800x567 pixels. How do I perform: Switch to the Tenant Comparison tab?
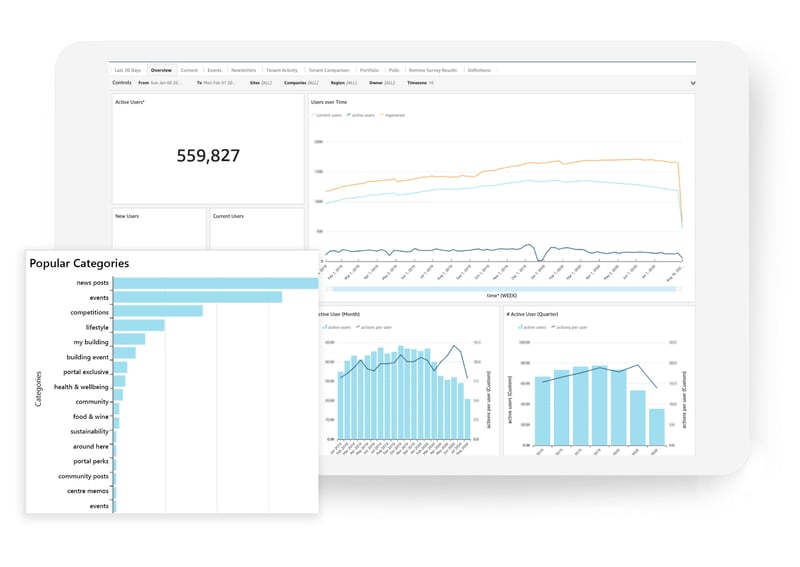click(x=329, y=71)
